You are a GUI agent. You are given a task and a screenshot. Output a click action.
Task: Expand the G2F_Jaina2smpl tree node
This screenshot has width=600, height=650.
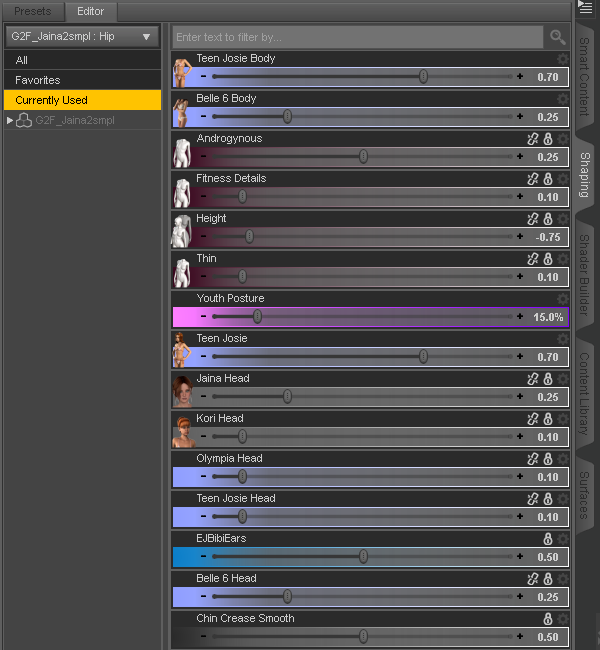click(10, 121)
